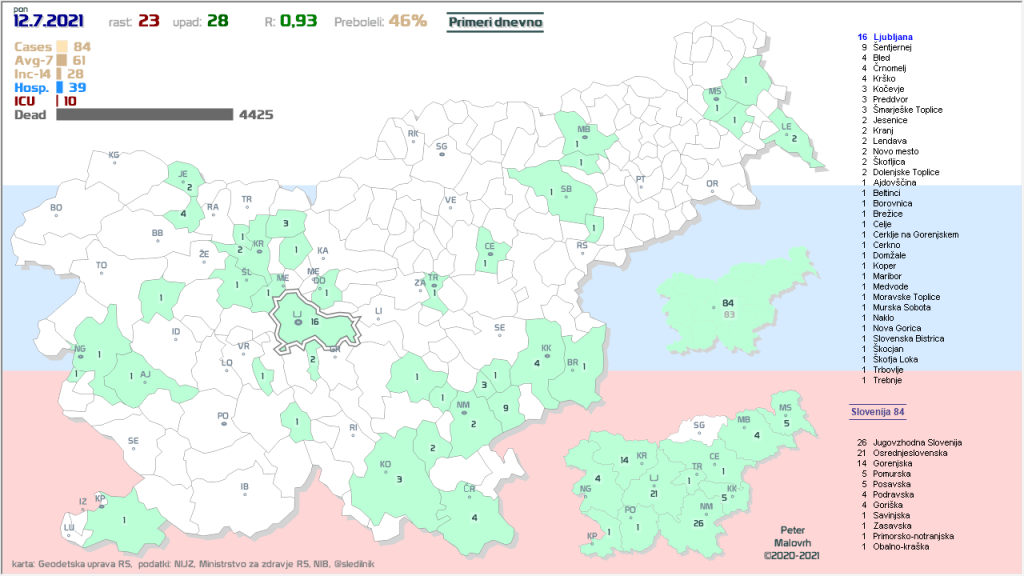Click the ICU legend label
This screenshot has height=576, width=1024.
click(x=25, y=101)
